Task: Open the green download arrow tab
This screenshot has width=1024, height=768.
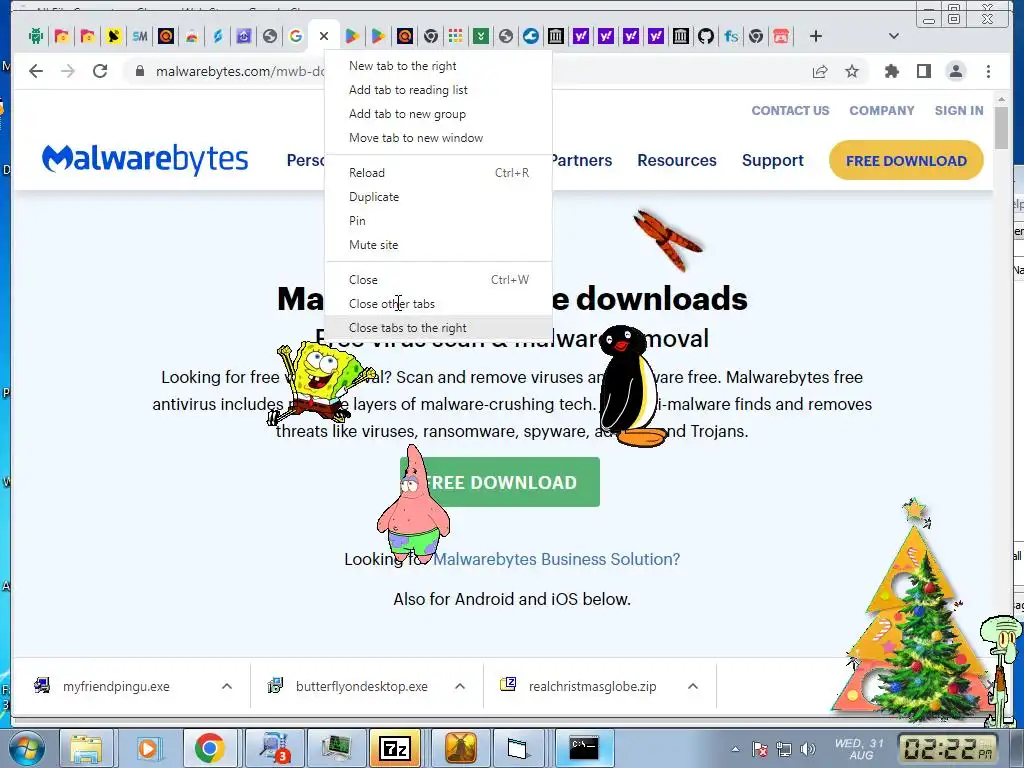Action: [x=481, y=37]
